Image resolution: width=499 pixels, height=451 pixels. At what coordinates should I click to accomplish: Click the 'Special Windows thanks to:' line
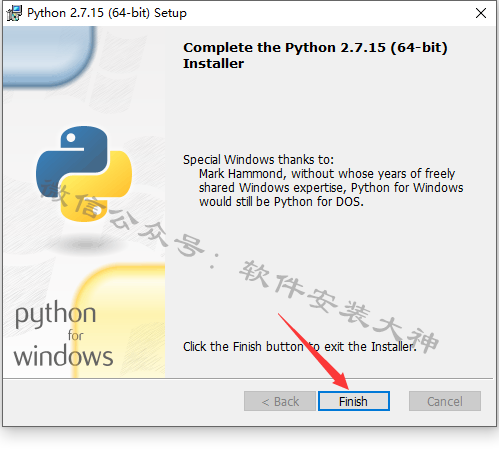coord(258,160)
